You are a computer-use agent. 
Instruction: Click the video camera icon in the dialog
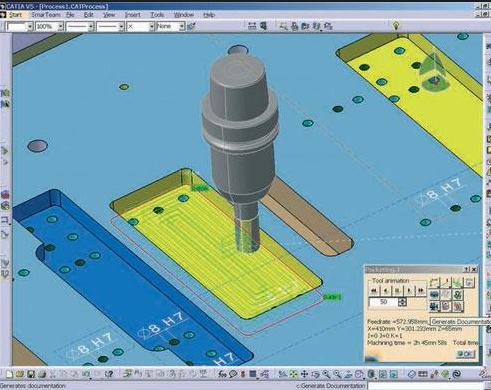tap(434, 306)
